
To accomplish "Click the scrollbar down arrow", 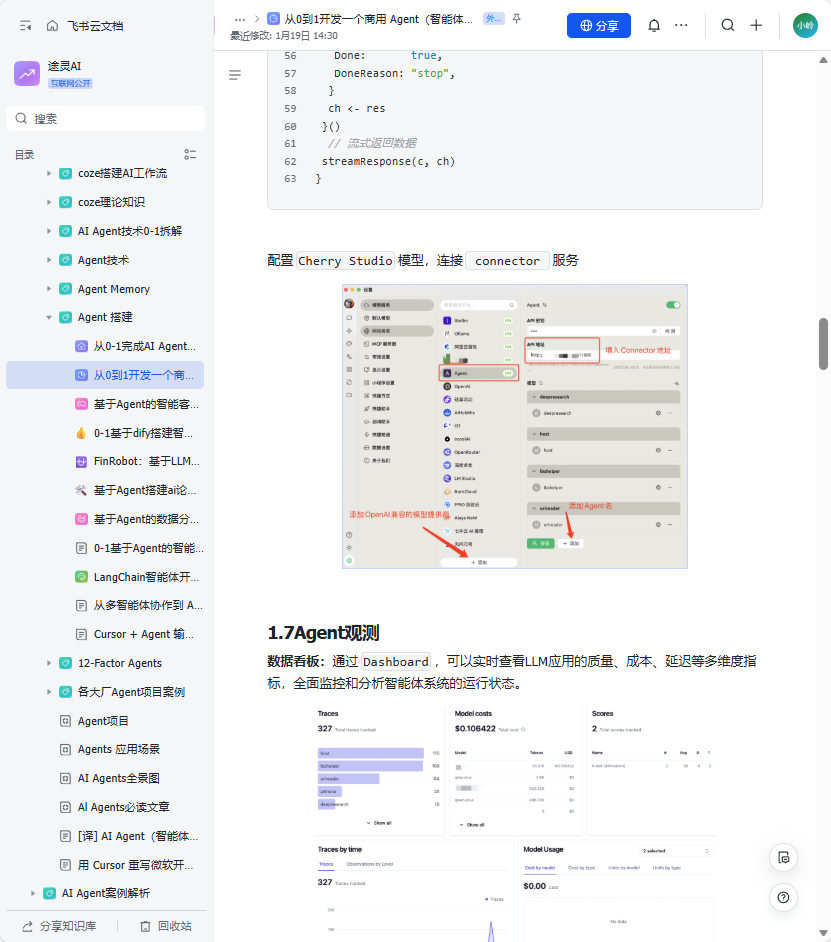I will click(x=823, y=933).
